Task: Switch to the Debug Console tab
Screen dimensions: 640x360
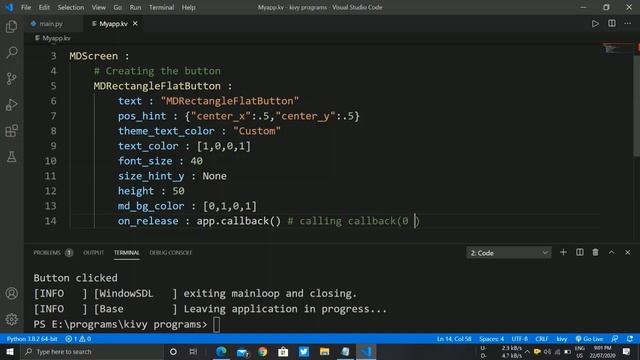Action: [x=171, y=253]
